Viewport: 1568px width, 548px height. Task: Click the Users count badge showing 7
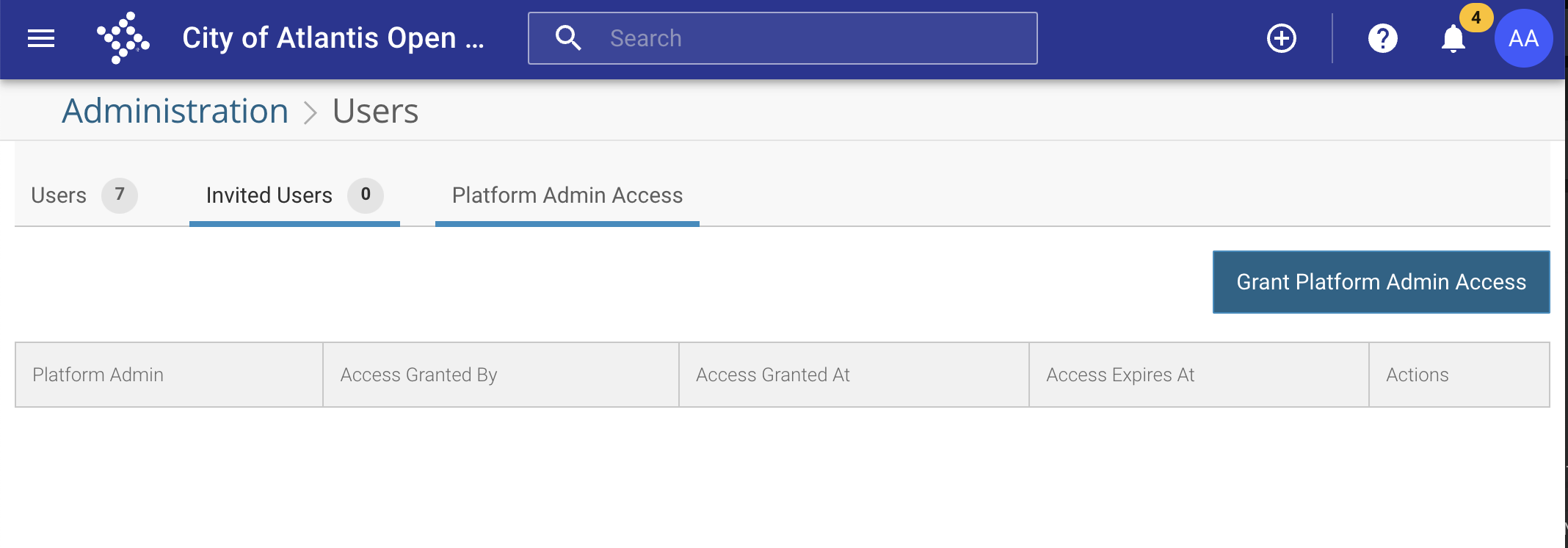(120, 195)
